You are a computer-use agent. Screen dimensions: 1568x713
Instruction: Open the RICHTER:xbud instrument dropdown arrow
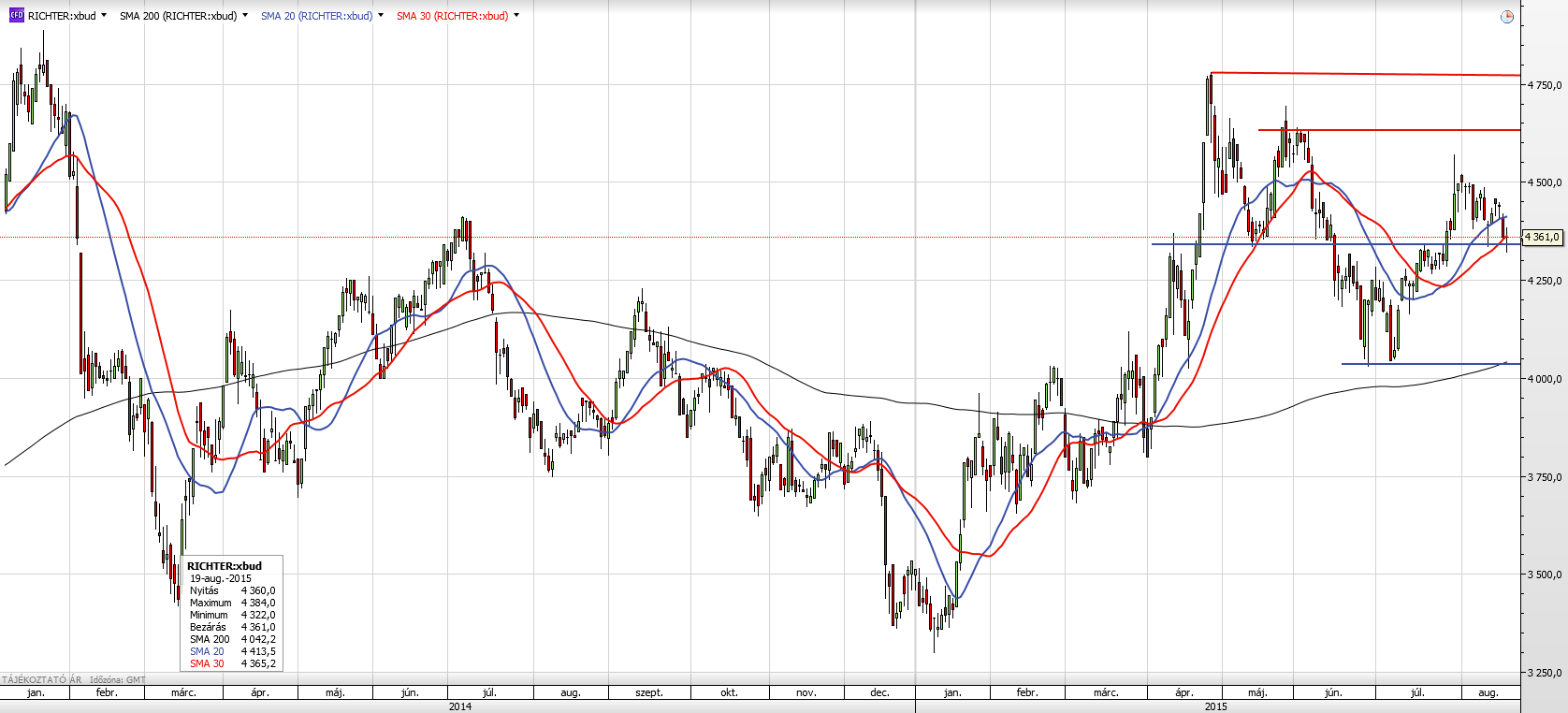103,16
